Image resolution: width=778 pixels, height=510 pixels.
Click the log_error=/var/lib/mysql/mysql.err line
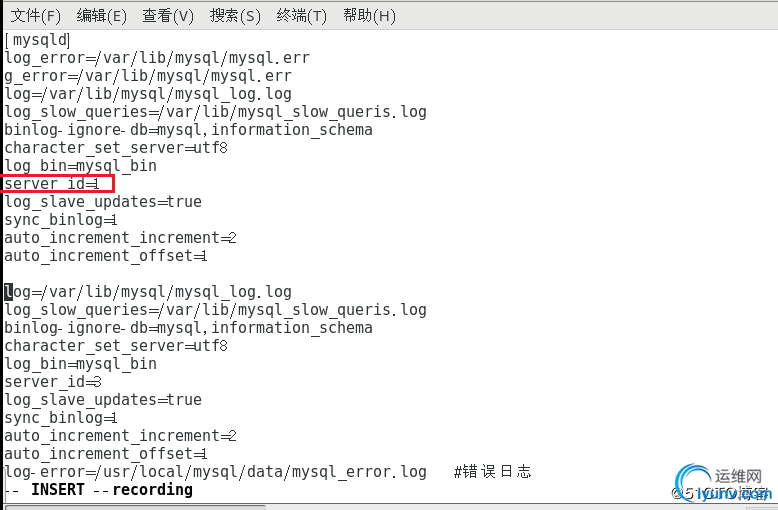[157, 58]
